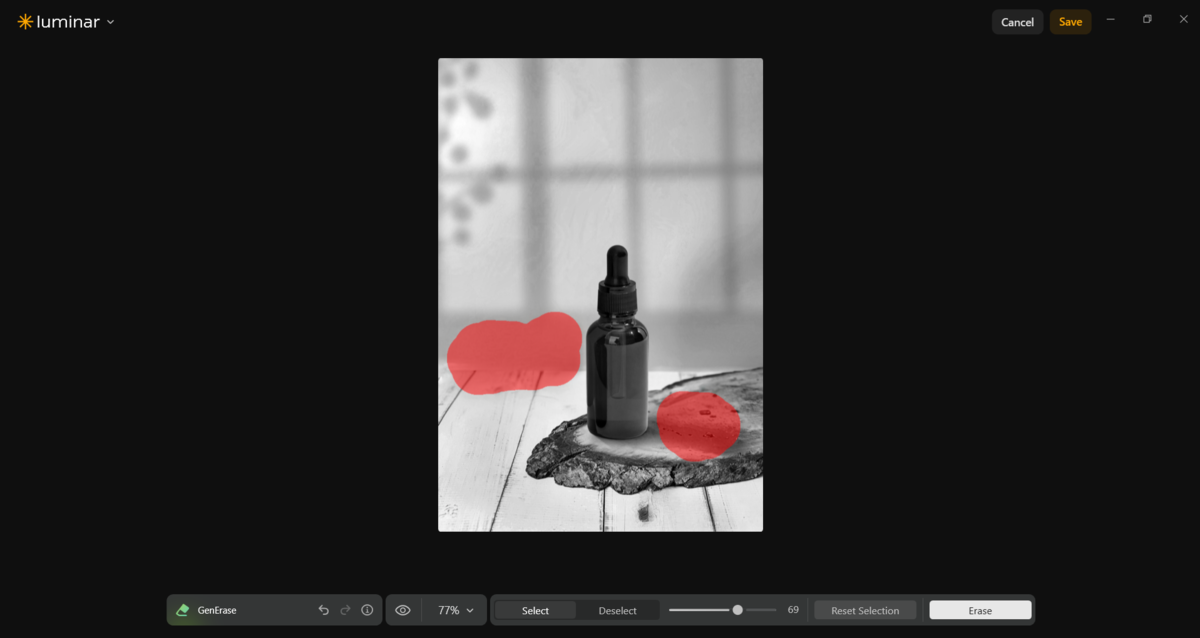Screen dimensions: 1200x638
Task: Minimize the Luminar window
Action: pos(1110,20)
